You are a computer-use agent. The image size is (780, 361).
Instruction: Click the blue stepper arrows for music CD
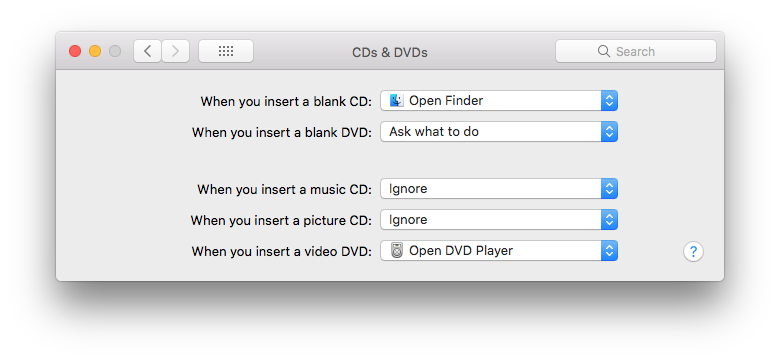pos(609,189)
